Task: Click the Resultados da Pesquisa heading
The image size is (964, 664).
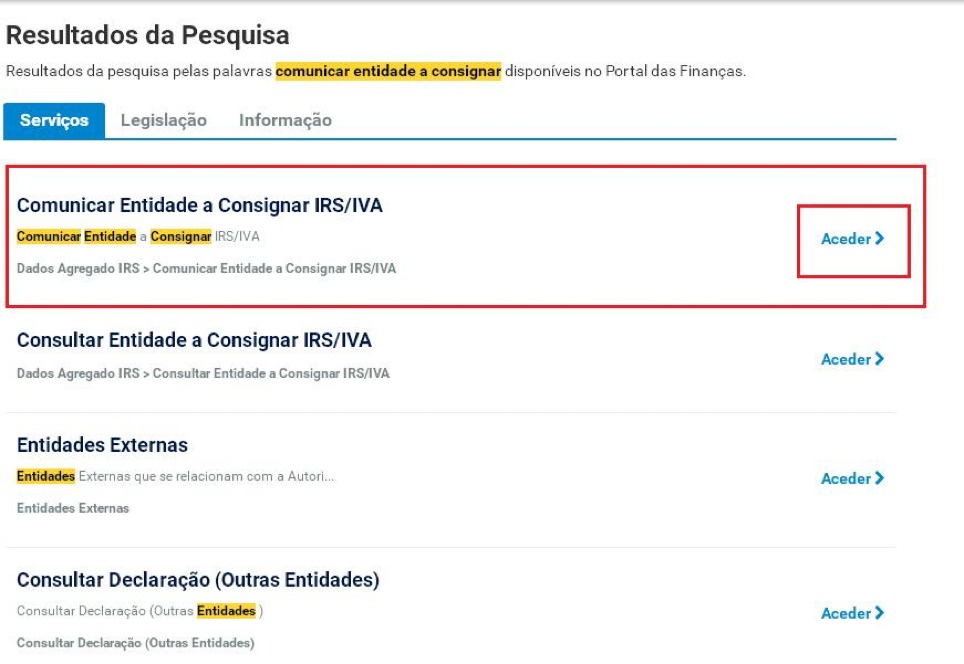Action: pyautogui.click(x=148, y=36)
